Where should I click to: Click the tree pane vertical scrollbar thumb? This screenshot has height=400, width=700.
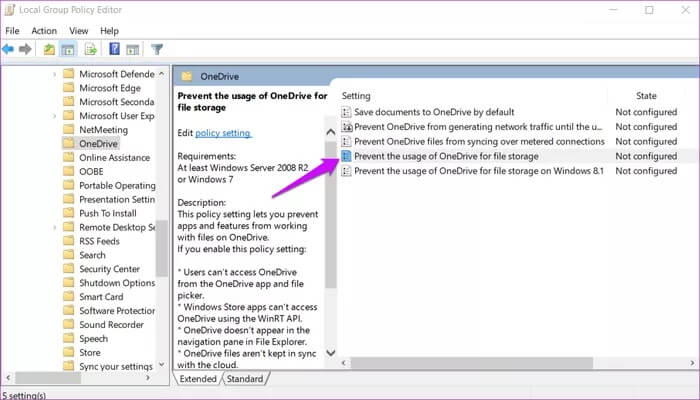(162, 248)
